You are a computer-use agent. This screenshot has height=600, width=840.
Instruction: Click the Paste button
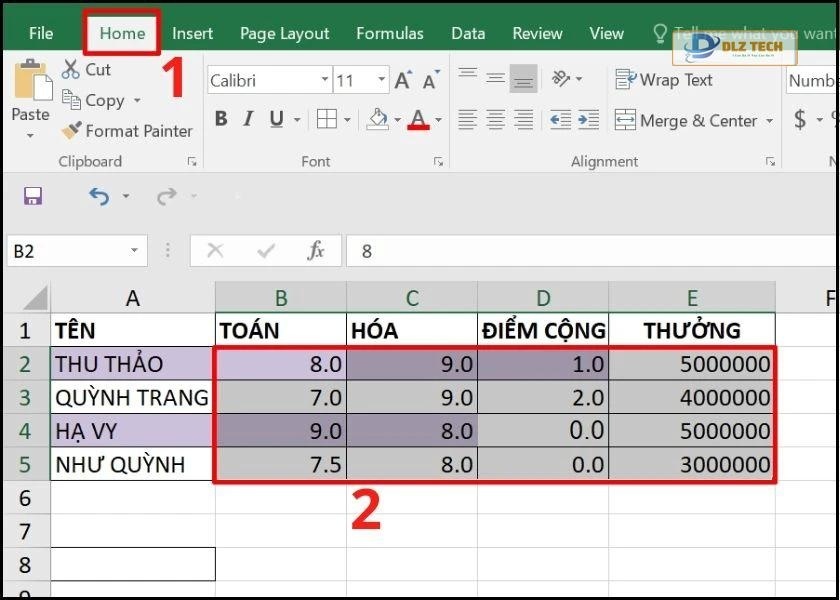coord(30,97)
